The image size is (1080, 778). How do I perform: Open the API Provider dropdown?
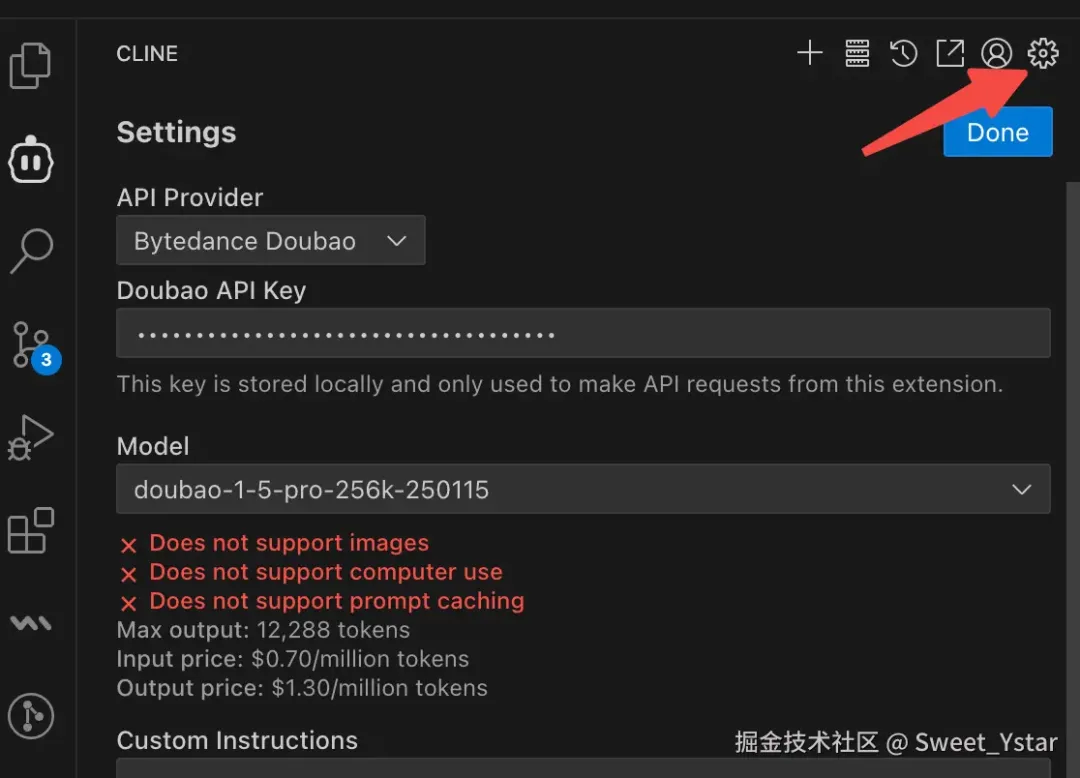tap(271, 241)
